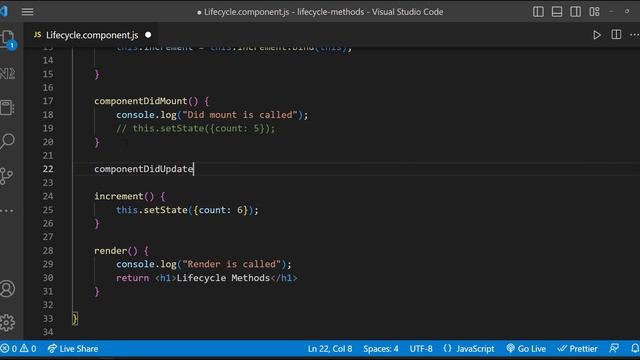The height and width of the screenshot is (360, 640).
Task: Click Lifecycle Methods heading text in JSX
Action: coord(223,278)
